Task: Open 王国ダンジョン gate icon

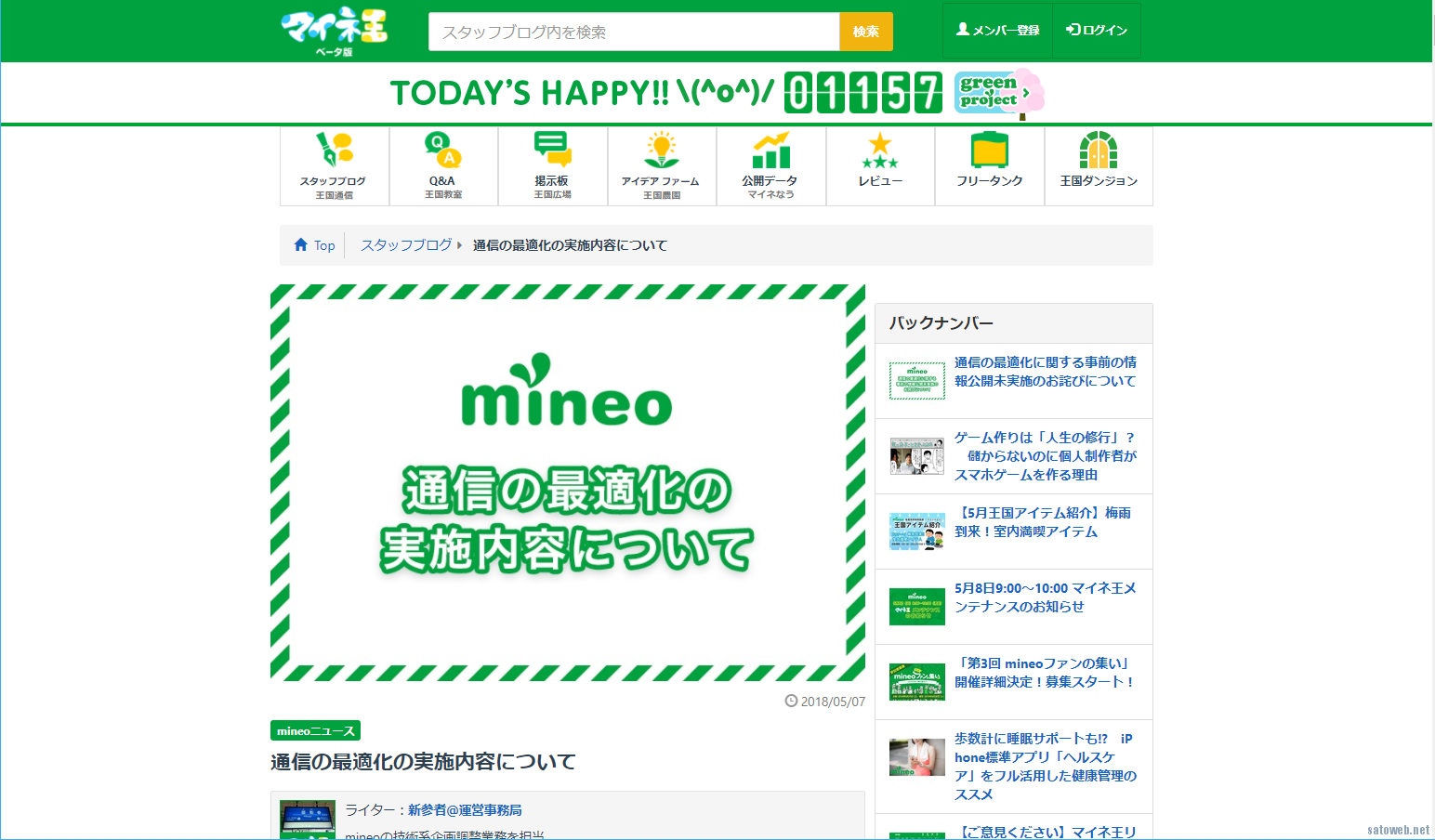Action: tap(1099, 165)
